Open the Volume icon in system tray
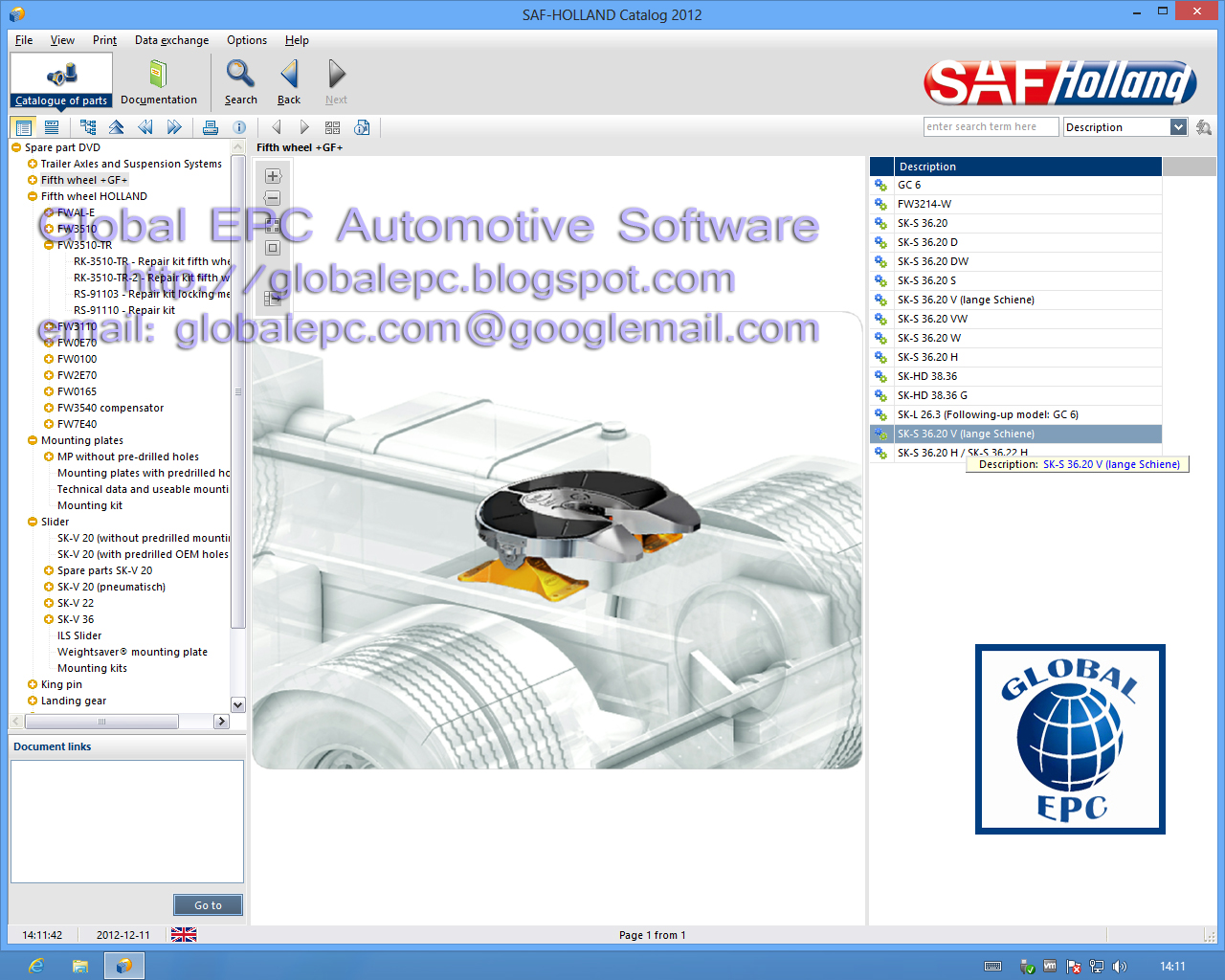The width and height of the screenshot is (1225, 980). click(x=1121, y=967)
